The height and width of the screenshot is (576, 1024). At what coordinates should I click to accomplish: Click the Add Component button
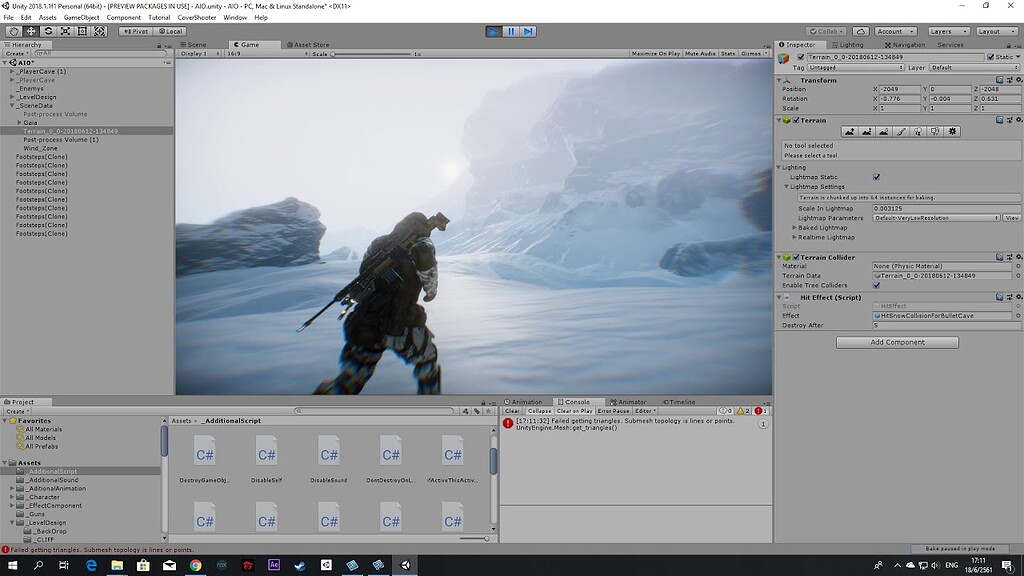(x=897, y=342)
